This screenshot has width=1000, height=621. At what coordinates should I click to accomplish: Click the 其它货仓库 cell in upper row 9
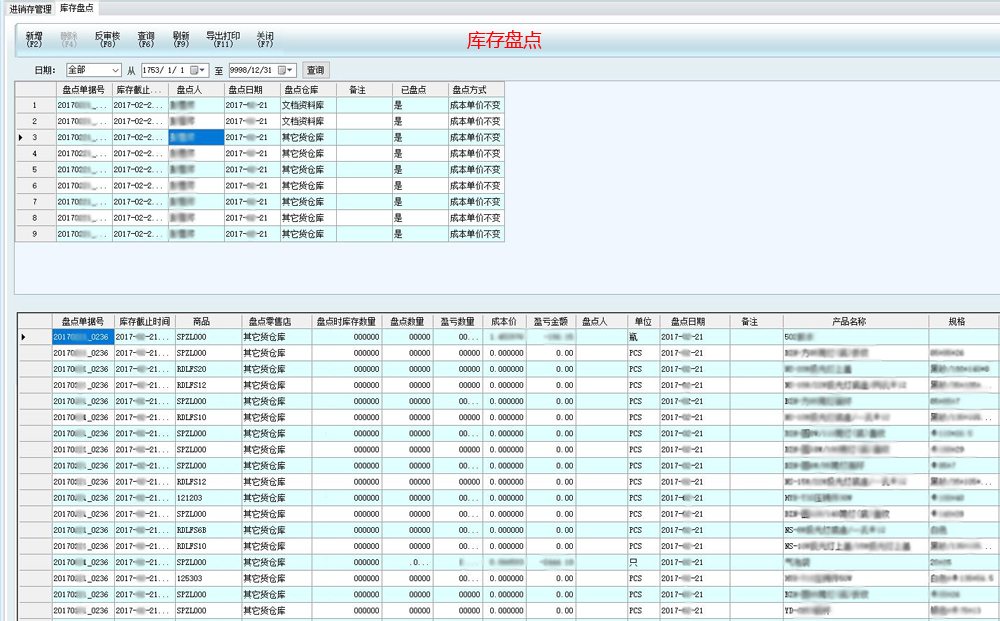coord(308,234)
